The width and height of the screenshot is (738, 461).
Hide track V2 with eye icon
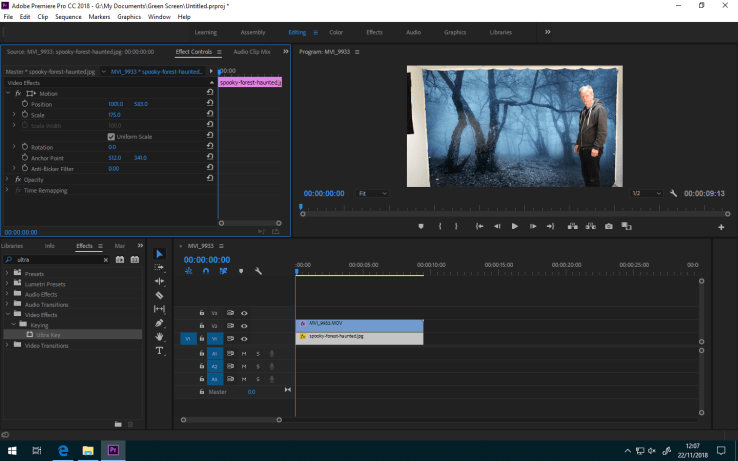(244, 326)
